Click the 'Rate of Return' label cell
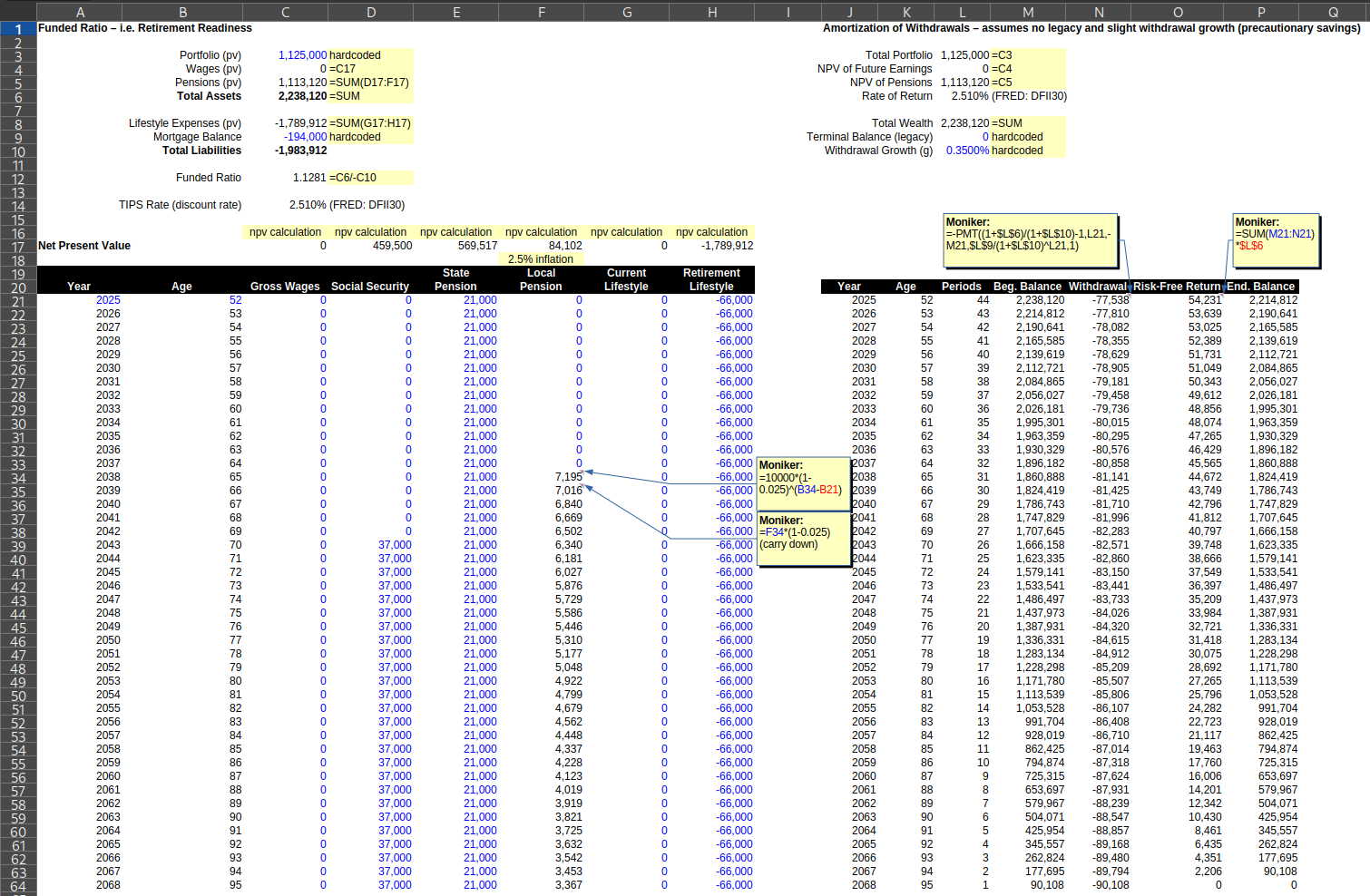The image size is (1370, 896). [897, 96]
